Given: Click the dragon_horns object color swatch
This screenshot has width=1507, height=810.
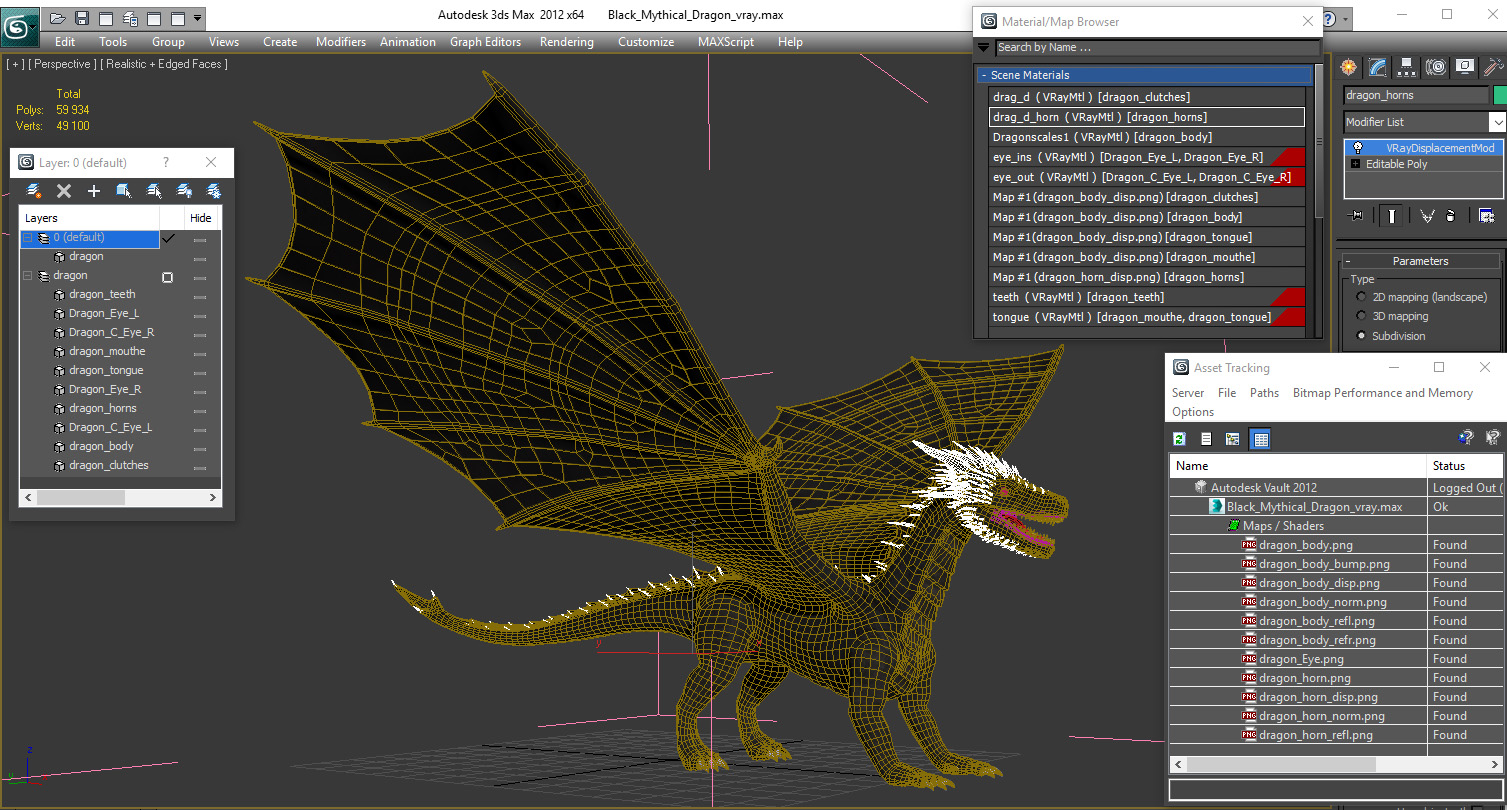Looking at the screenshot, I should 1499,95.
